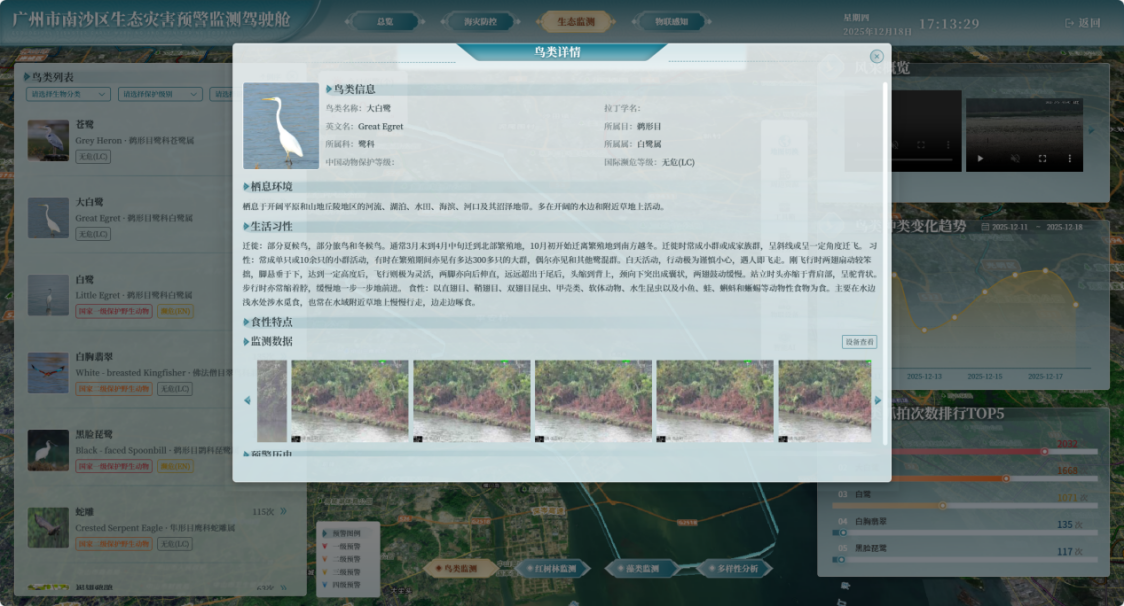Click the Great Egret detail photo
The width and height of the screenshot is (1124, 606).
(281, 126)
